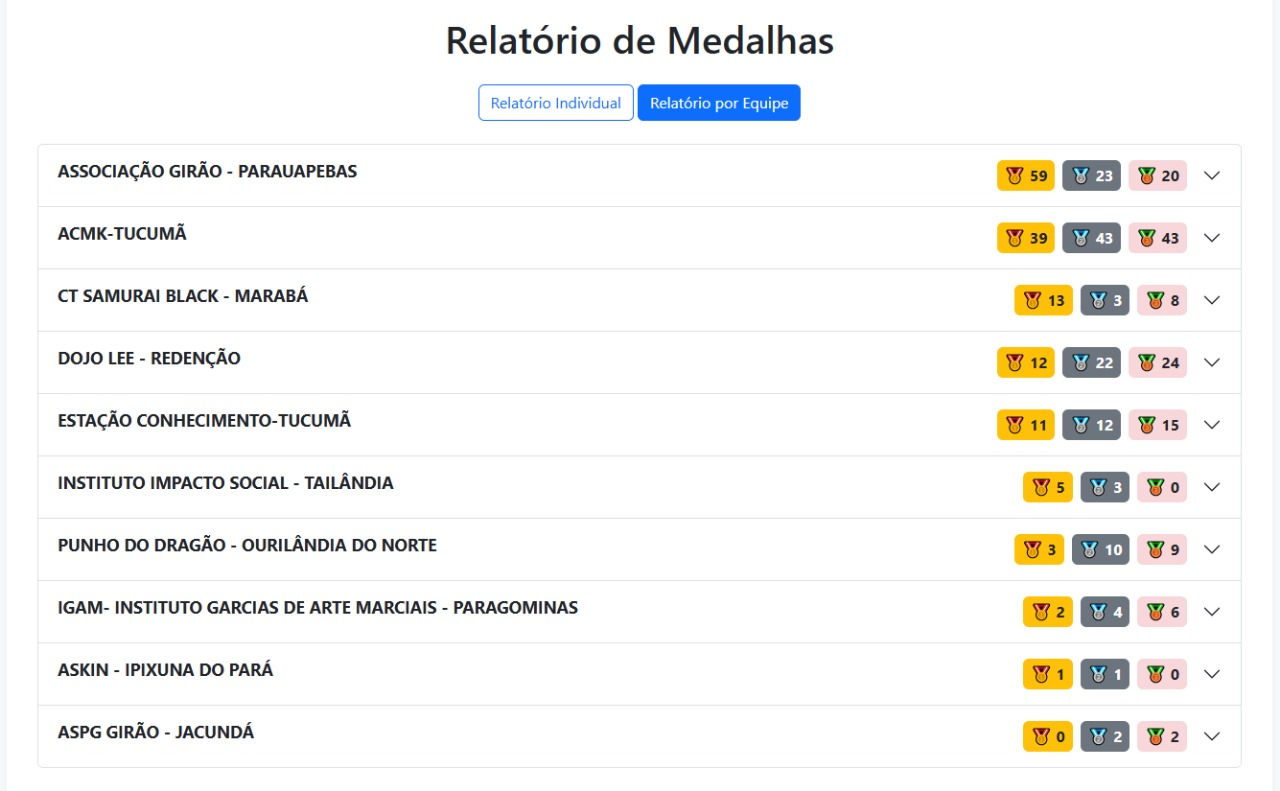This screenshot has width=1280, height=791.
Task: Expand ACMK-Tucumã team details chevron
Action: coord(1212,238)
